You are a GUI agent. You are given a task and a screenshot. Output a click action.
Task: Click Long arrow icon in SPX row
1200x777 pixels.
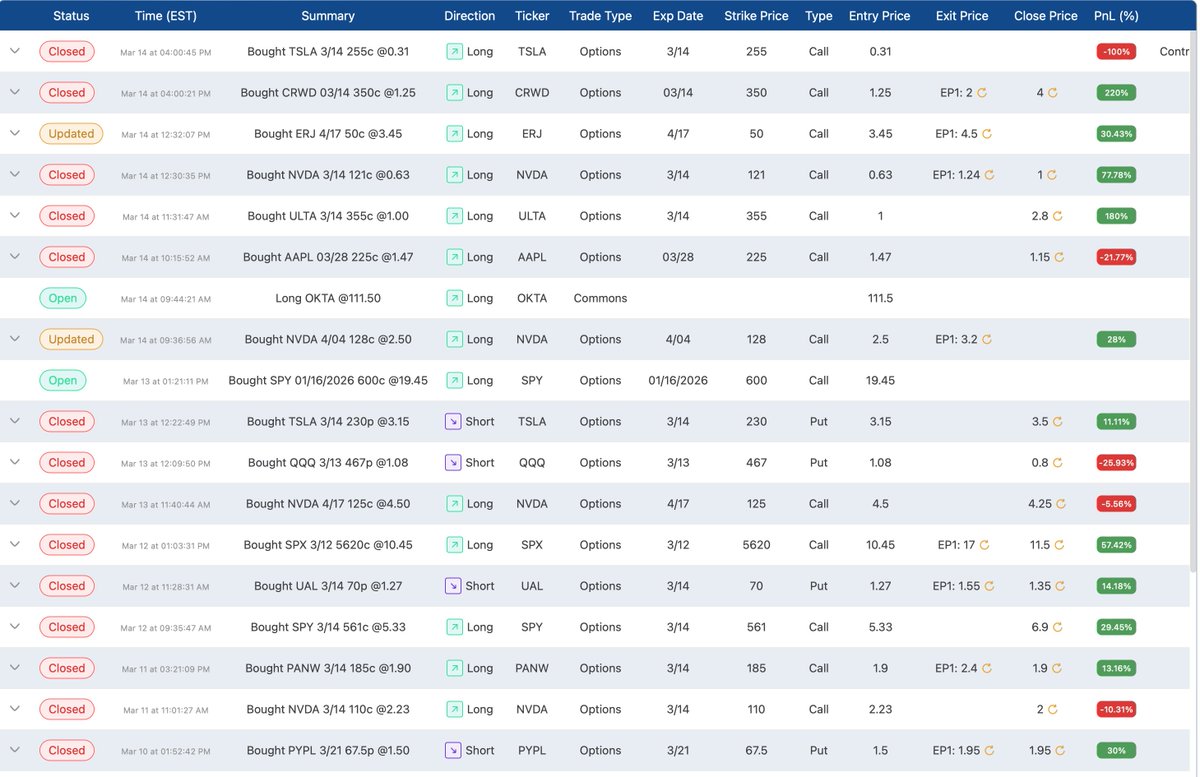(x=454, y=545)
